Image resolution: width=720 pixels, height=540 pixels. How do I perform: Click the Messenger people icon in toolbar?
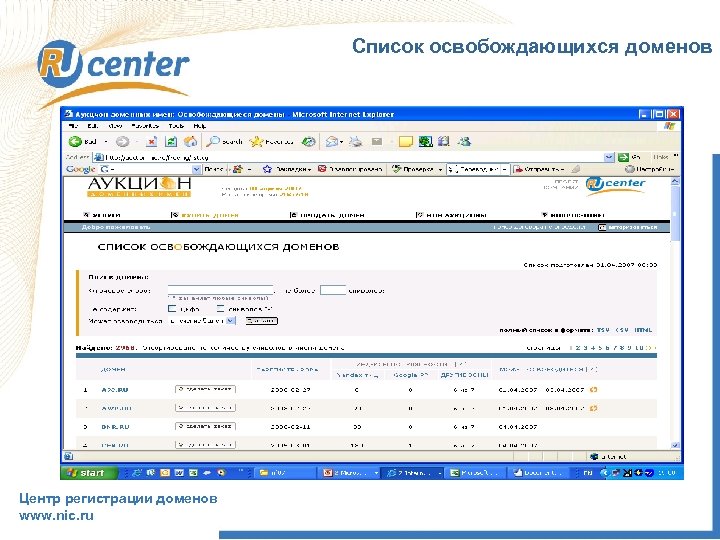coord(464,141)
